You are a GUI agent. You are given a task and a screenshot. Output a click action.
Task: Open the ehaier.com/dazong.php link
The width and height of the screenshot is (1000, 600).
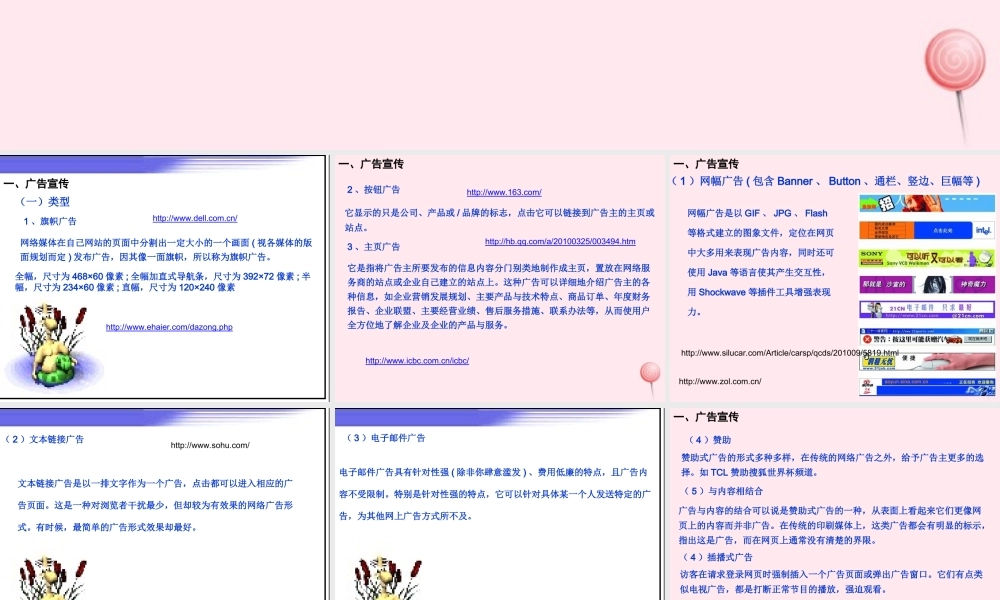[169, 327]
